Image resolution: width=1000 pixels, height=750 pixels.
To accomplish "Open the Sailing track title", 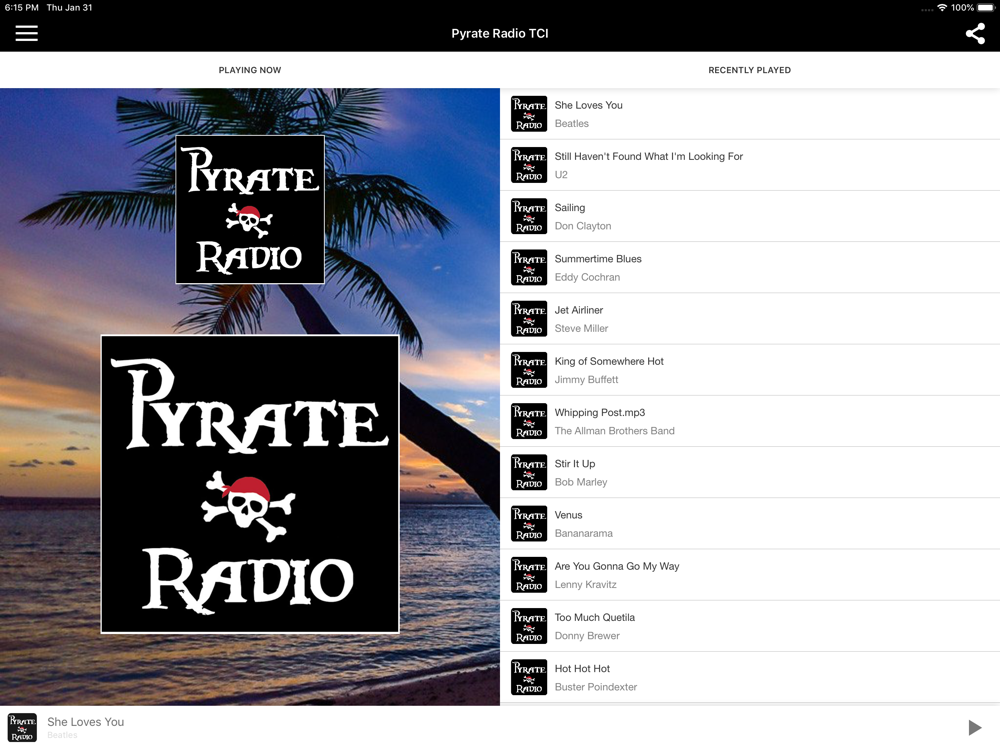I will 570,208.
